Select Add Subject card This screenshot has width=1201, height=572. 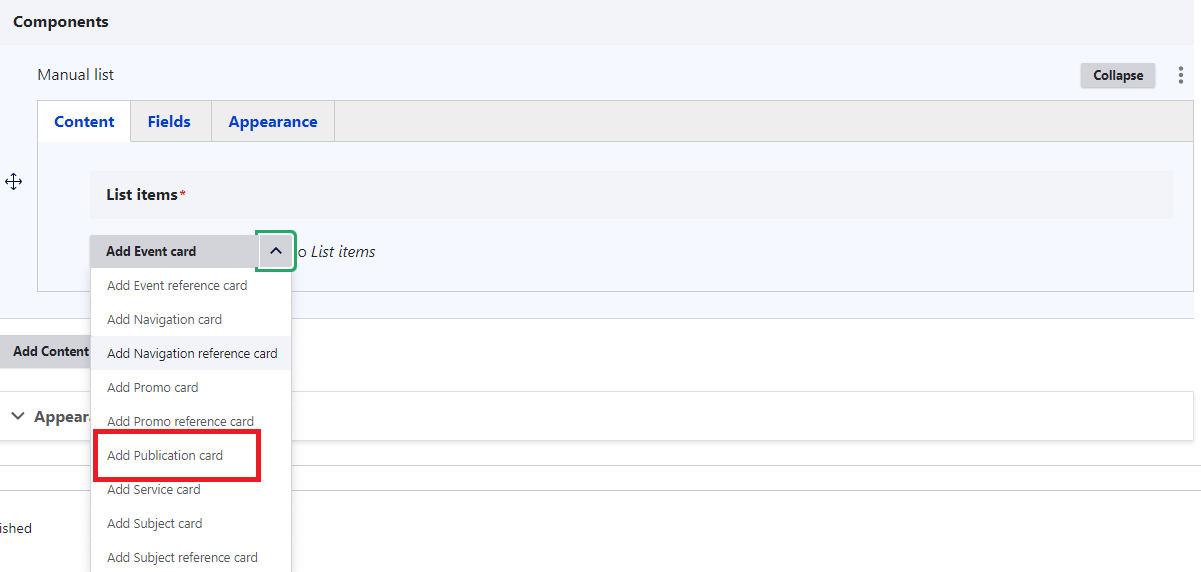point(154,523)
